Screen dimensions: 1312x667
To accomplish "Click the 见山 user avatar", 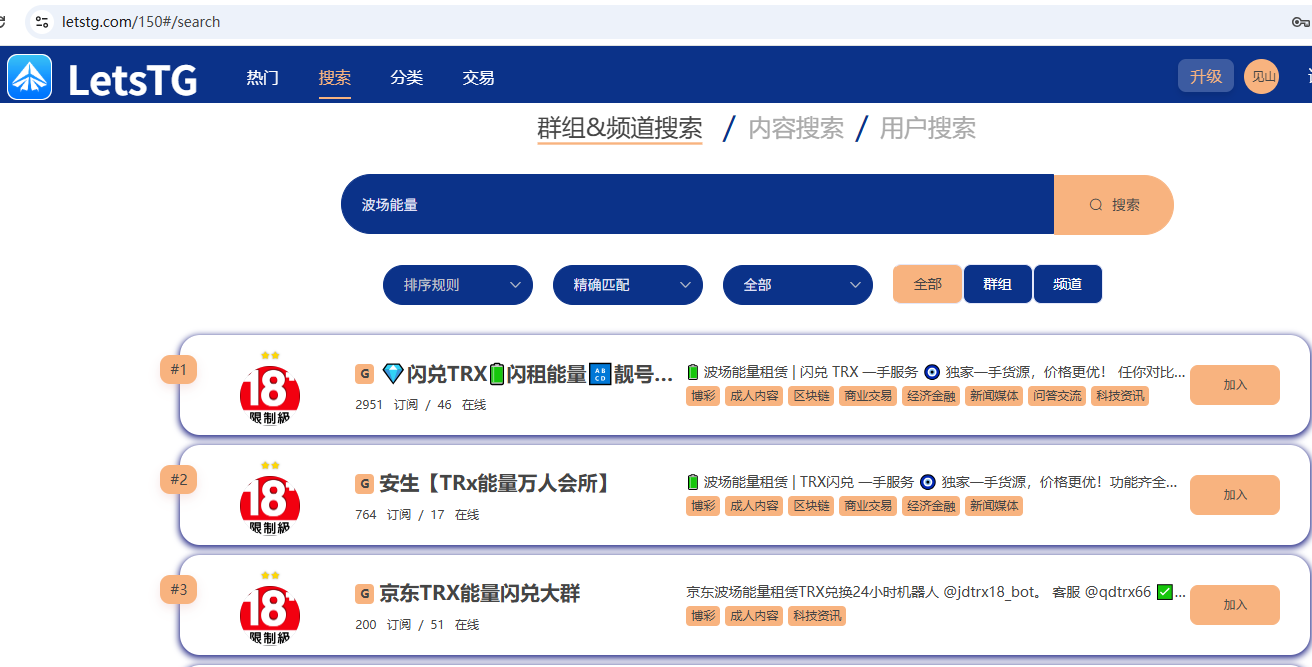I will click(1261, 77).
